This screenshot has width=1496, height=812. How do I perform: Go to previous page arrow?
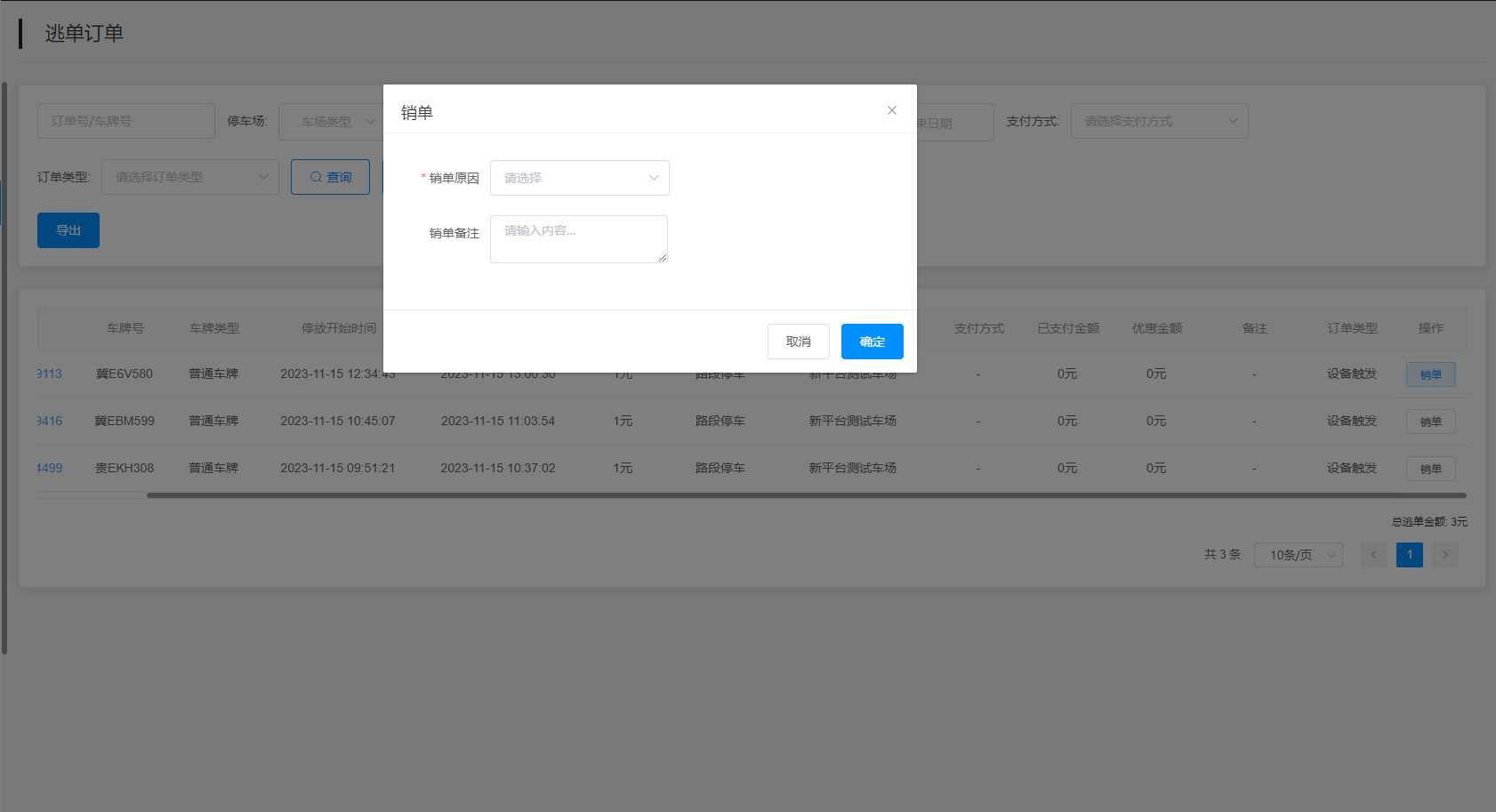(x=1373, y=555)
